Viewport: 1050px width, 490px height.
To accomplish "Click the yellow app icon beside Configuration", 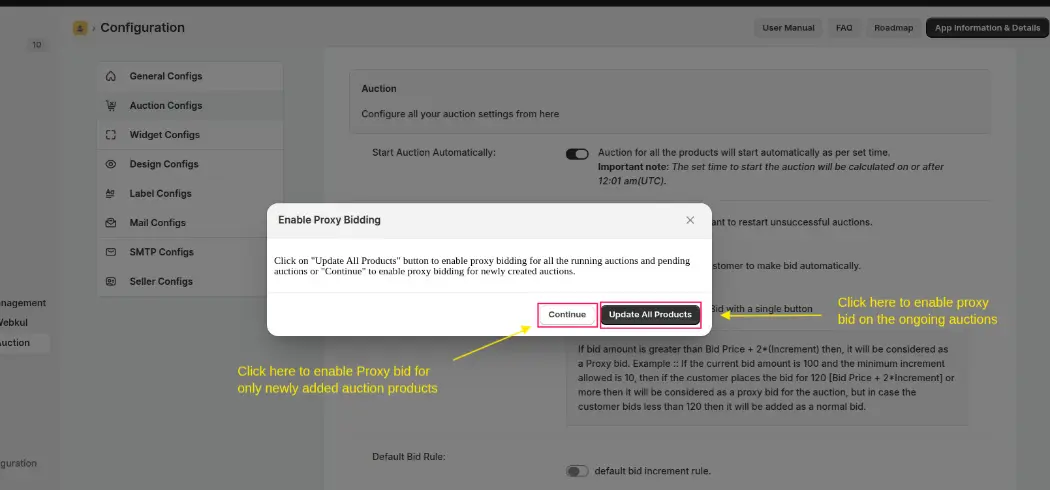I will coord(80,28).
